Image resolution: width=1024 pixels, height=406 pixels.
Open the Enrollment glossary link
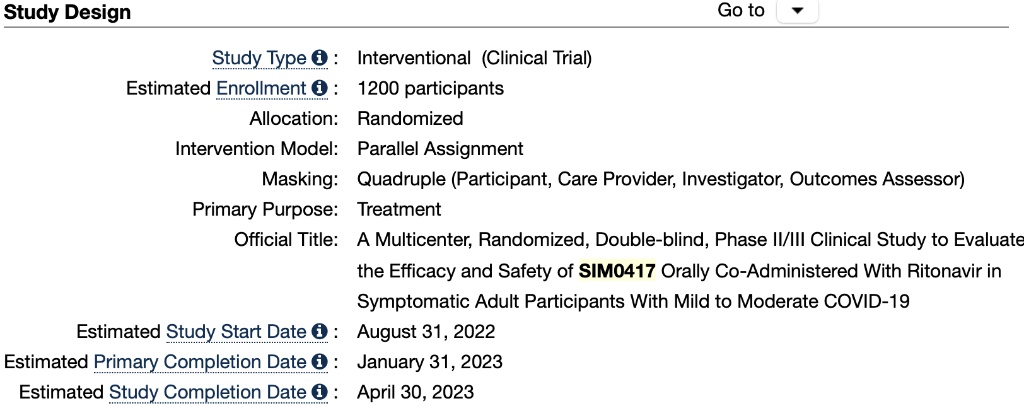click(x=261, y=88)
